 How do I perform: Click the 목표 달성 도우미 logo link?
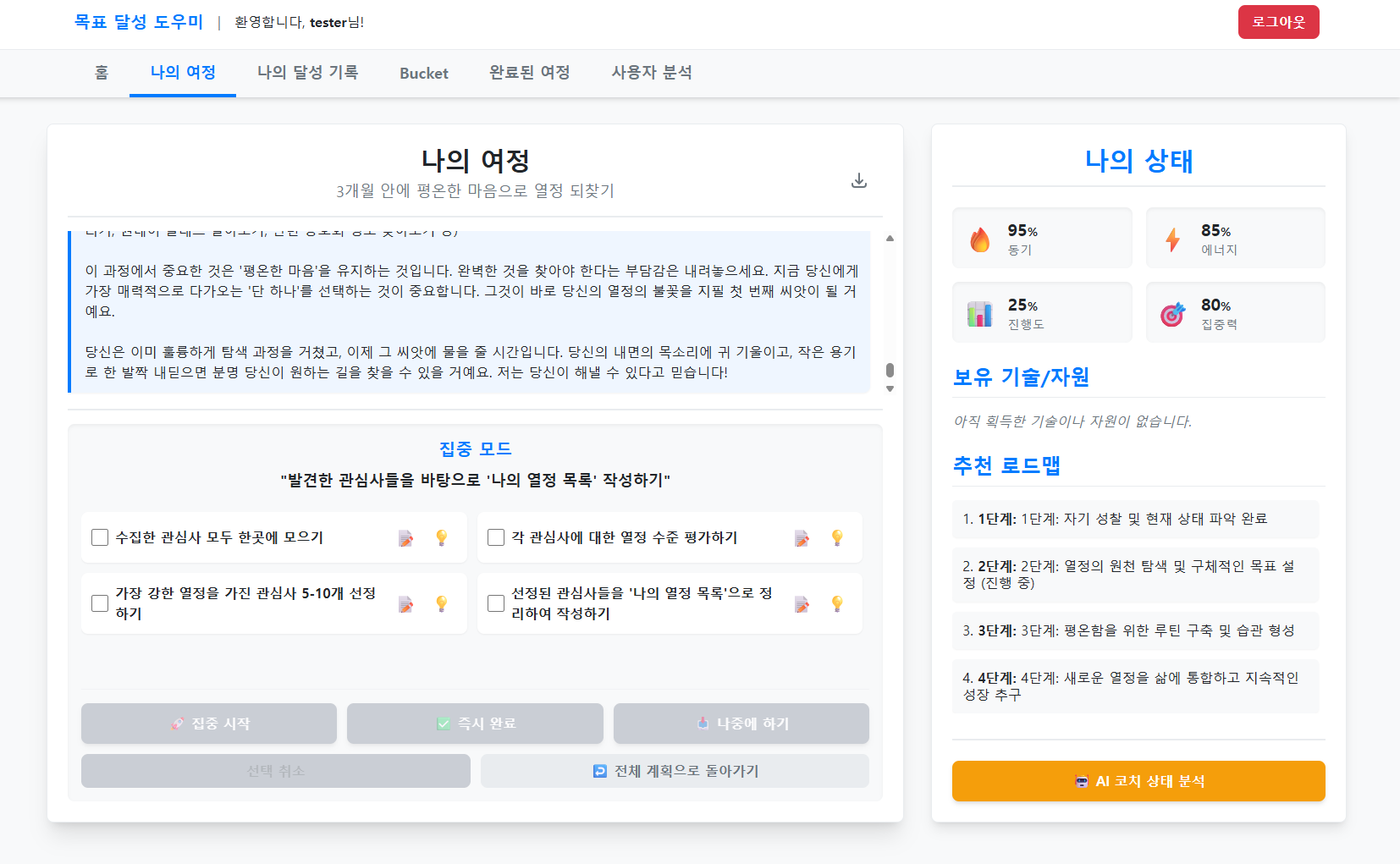pos(139,22)
